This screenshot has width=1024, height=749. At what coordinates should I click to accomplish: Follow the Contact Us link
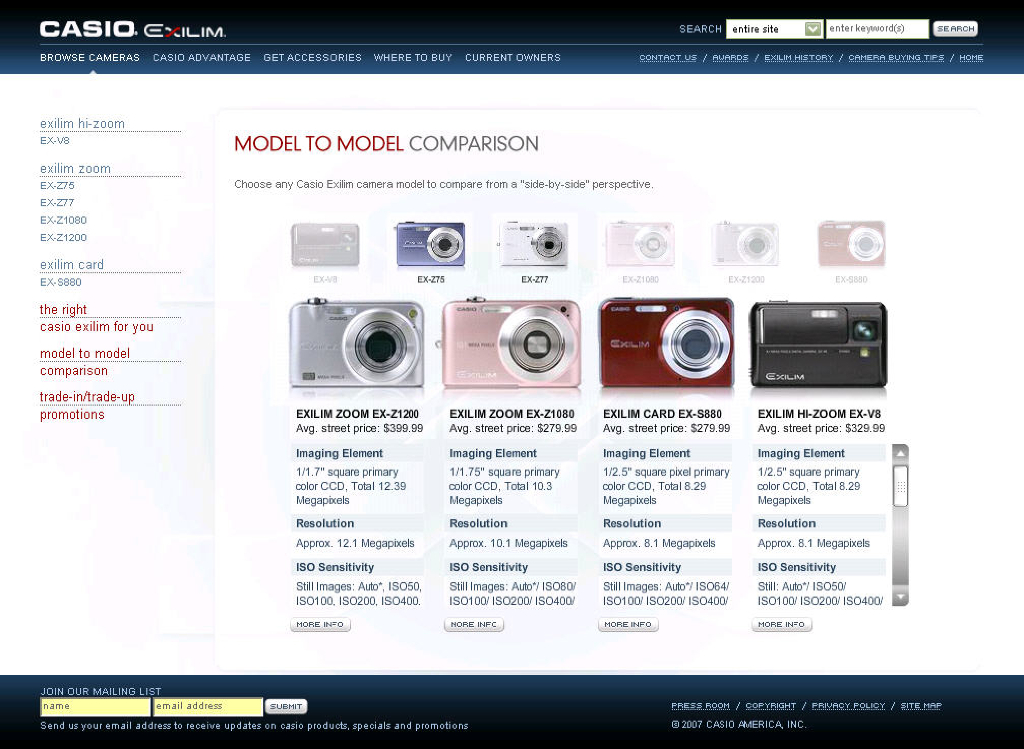pyautogui.click(x=668, y=57)
